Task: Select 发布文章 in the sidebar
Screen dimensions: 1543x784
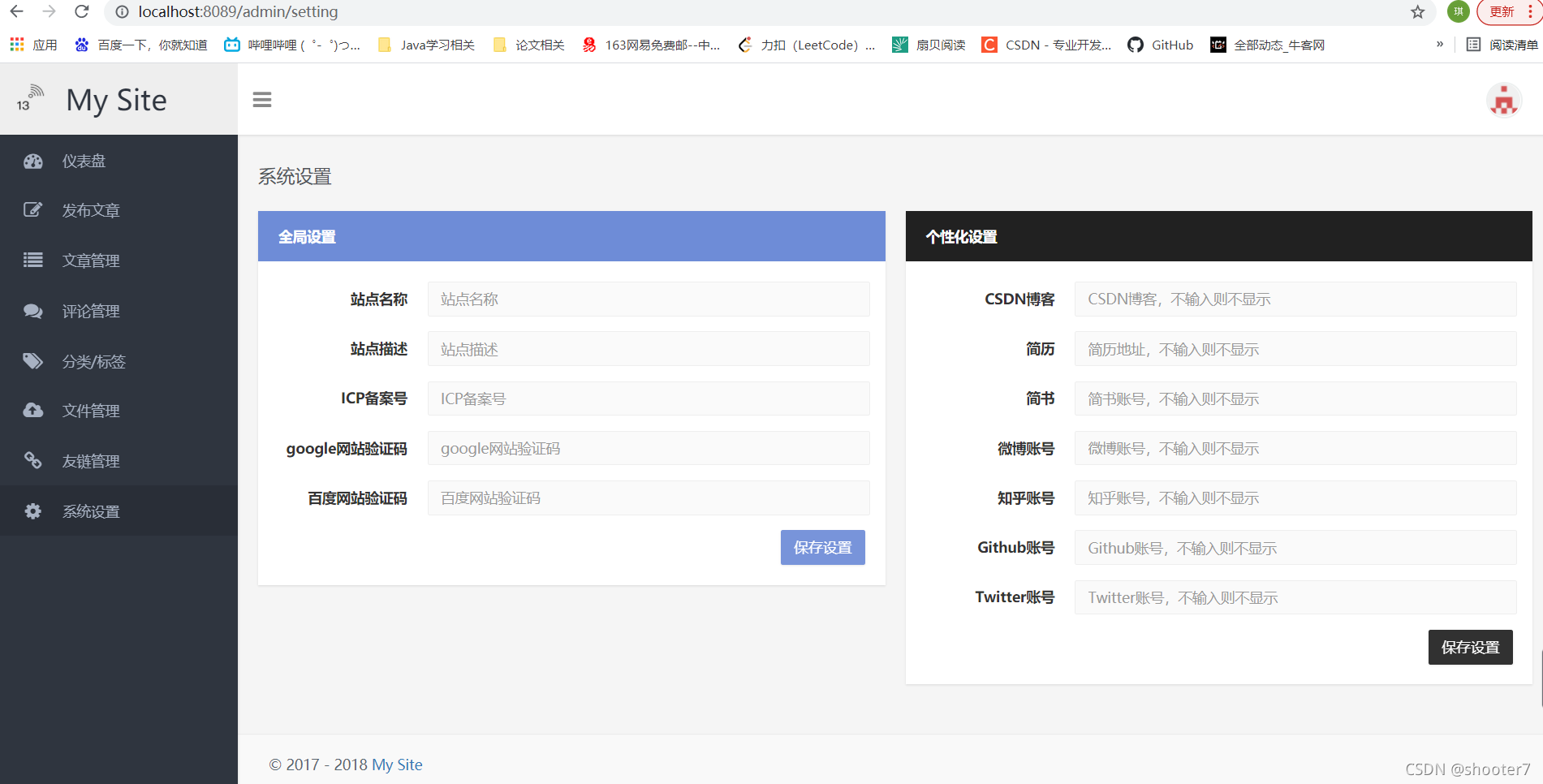Action: (119, 210)
